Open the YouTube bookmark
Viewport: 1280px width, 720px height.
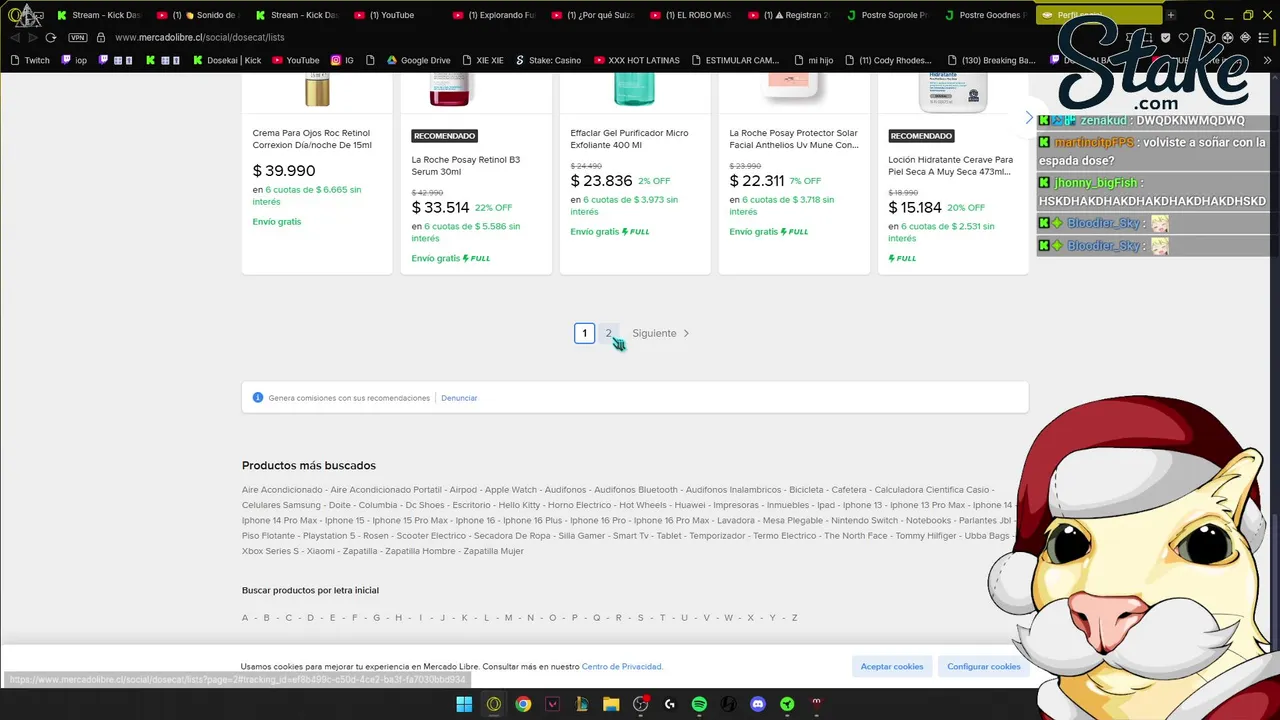(x=295, y=60)
